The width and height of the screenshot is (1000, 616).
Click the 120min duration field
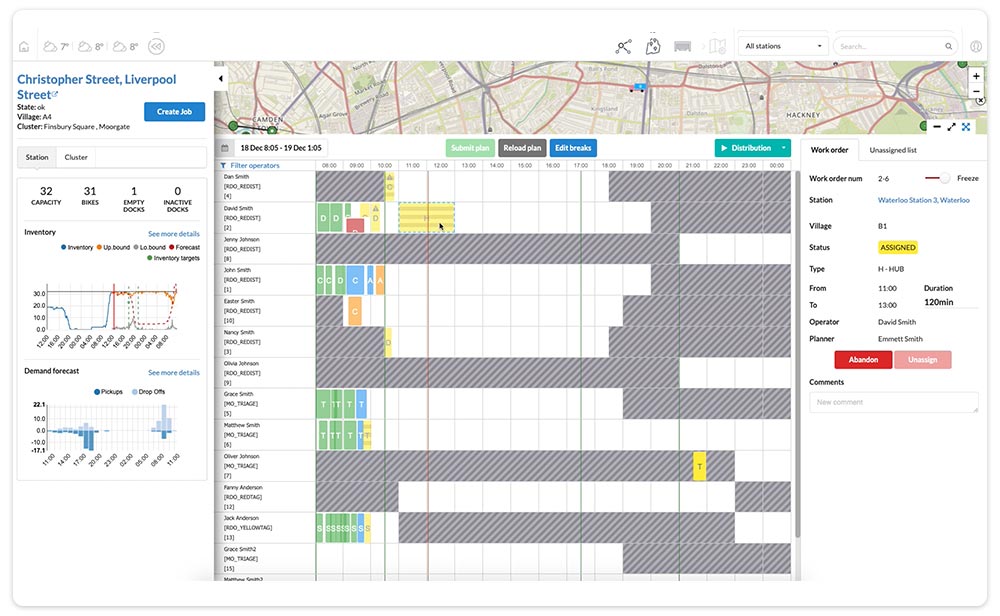point(950,302)
